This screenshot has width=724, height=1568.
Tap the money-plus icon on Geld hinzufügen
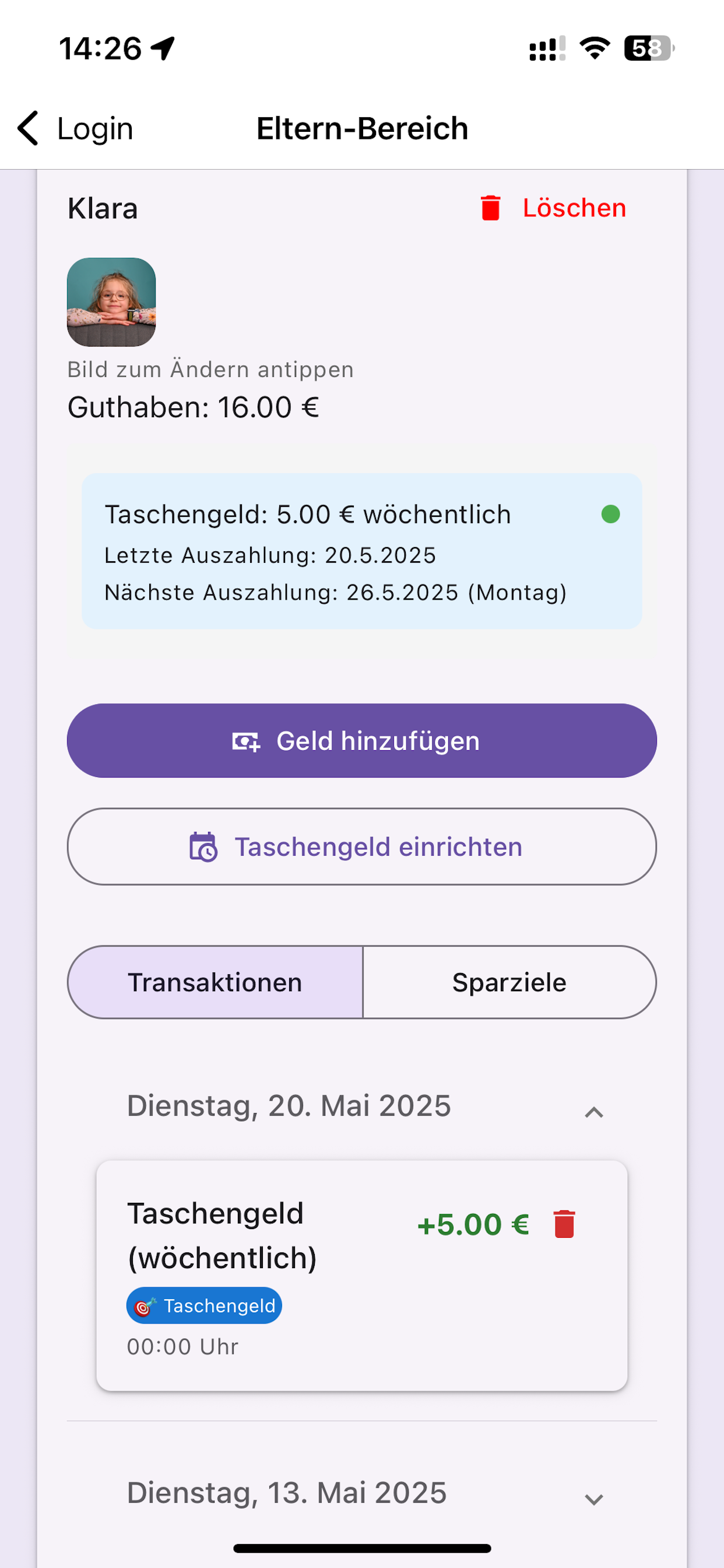click(x=247, y=741)
